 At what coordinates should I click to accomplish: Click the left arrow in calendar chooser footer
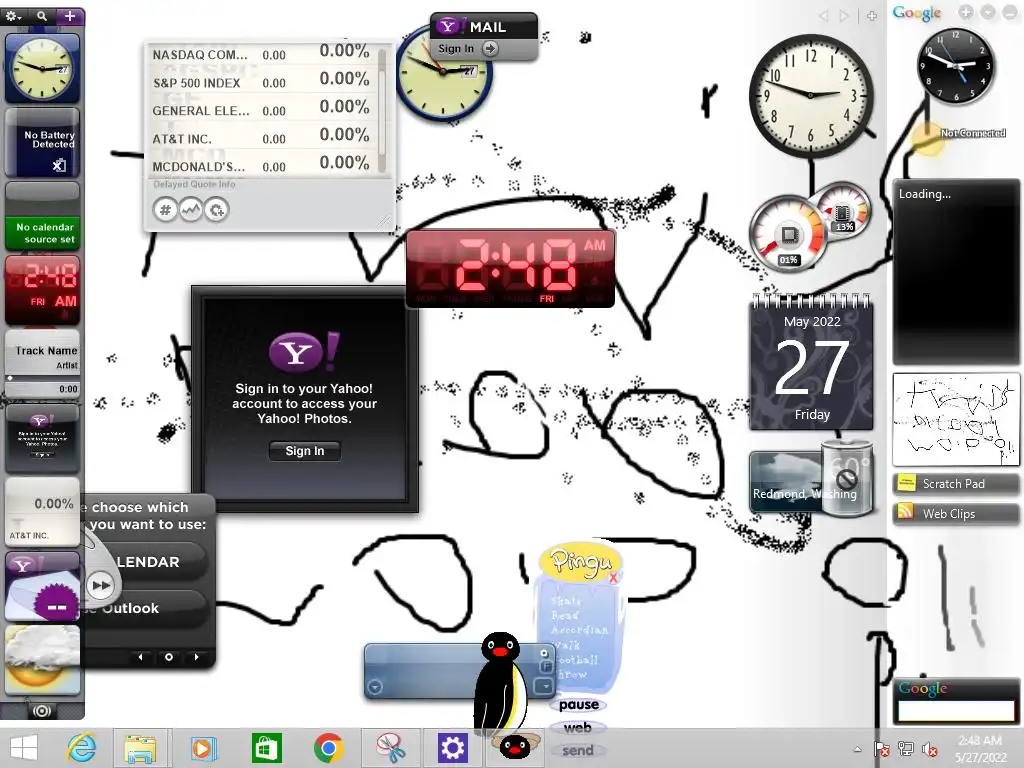140,657
